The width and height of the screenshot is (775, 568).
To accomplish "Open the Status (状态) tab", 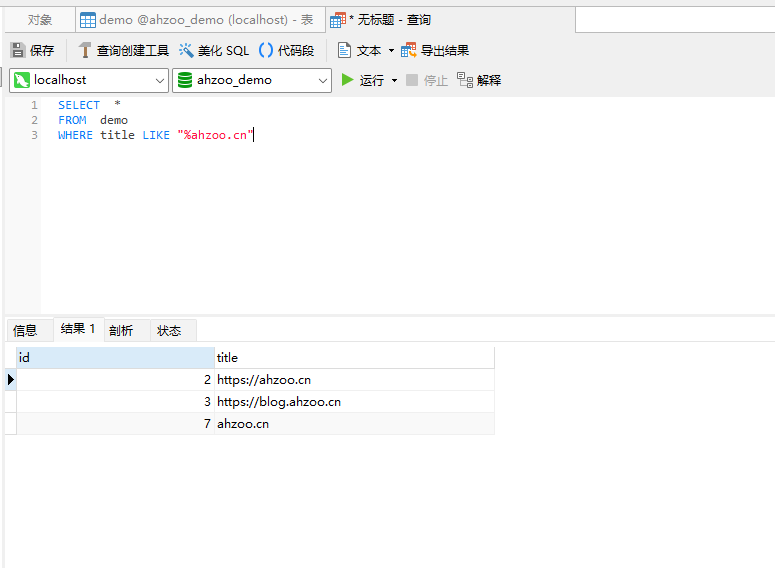I will 169,330.
